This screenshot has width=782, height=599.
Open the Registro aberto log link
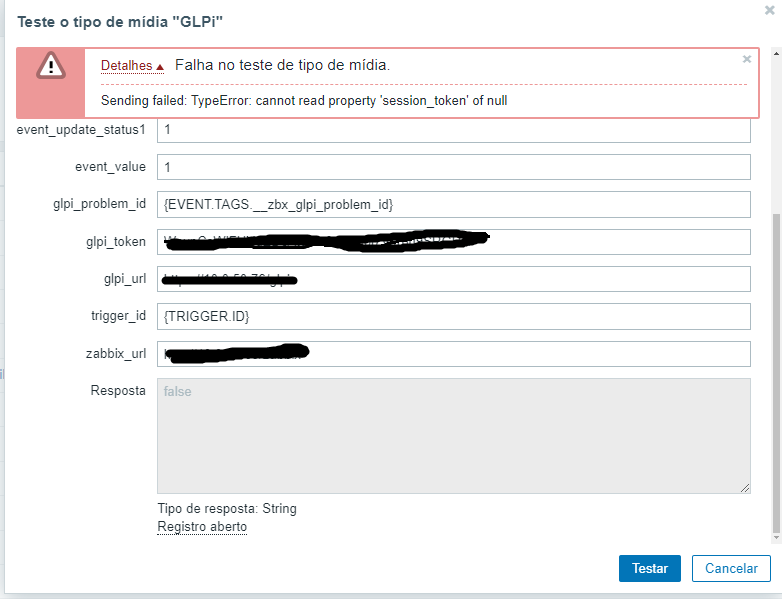point(202,527)
